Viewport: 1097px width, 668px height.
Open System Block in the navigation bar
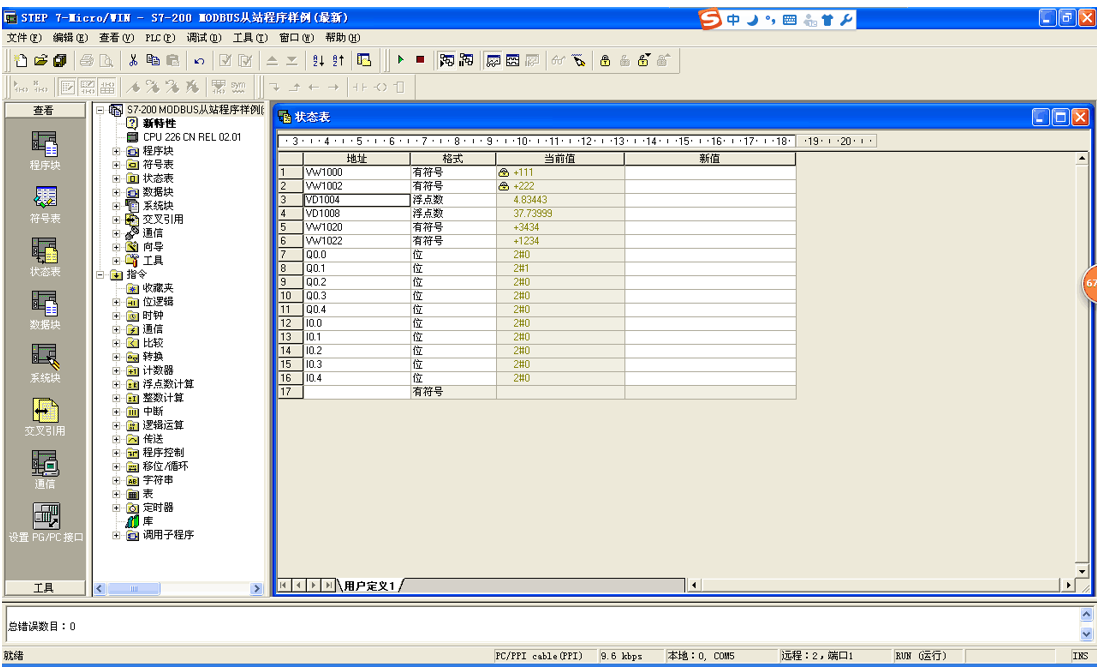45,364
